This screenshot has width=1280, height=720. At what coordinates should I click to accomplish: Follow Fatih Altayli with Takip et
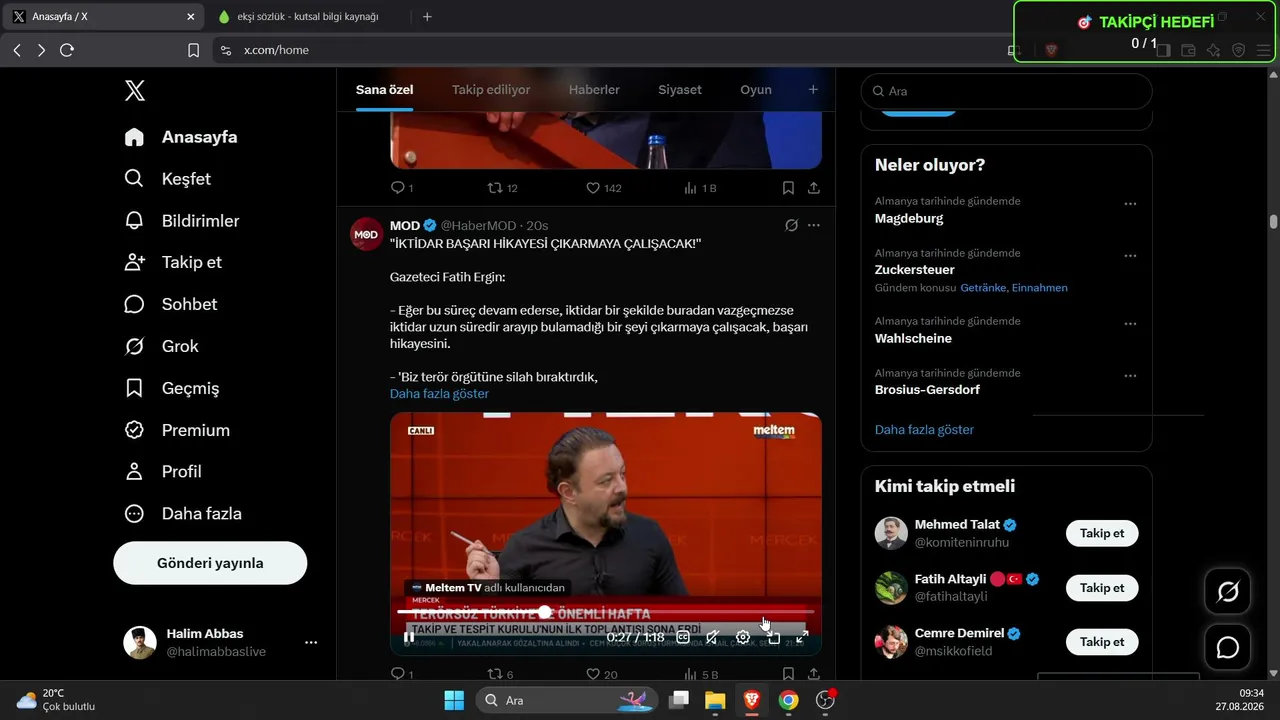1102,588
